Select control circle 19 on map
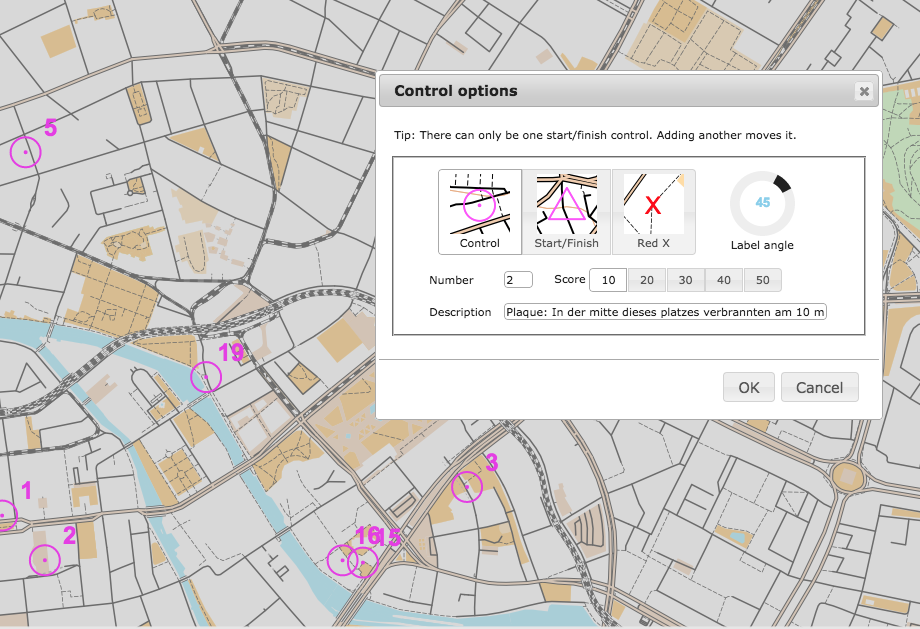This screenshot has height=629, width=920. pos(206,377)
